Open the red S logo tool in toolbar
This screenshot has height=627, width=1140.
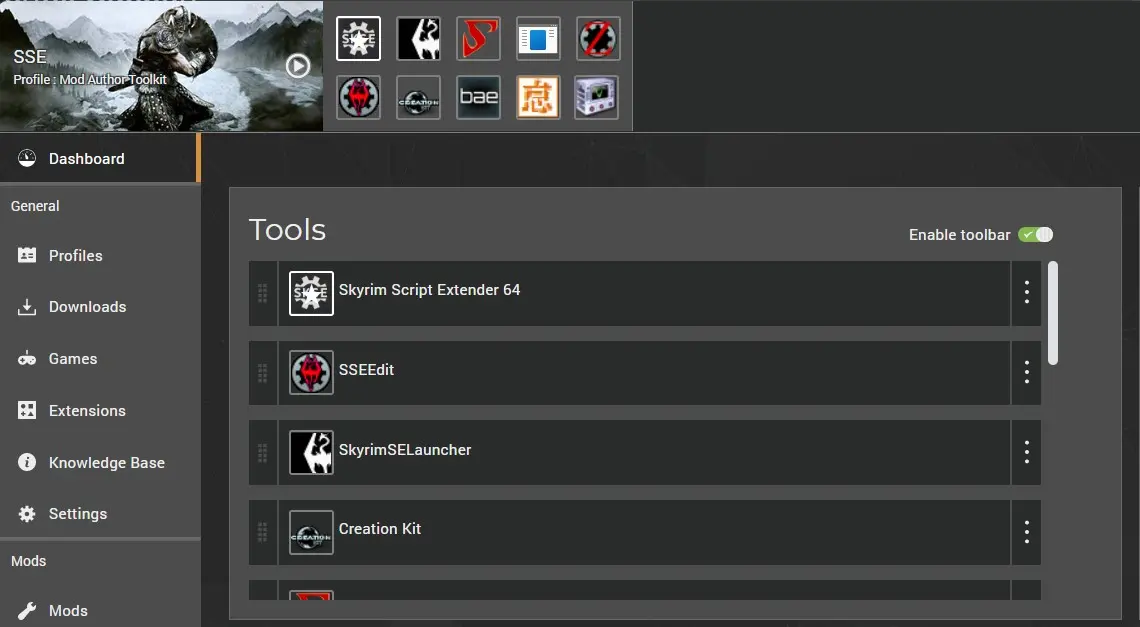pos(478,39)
